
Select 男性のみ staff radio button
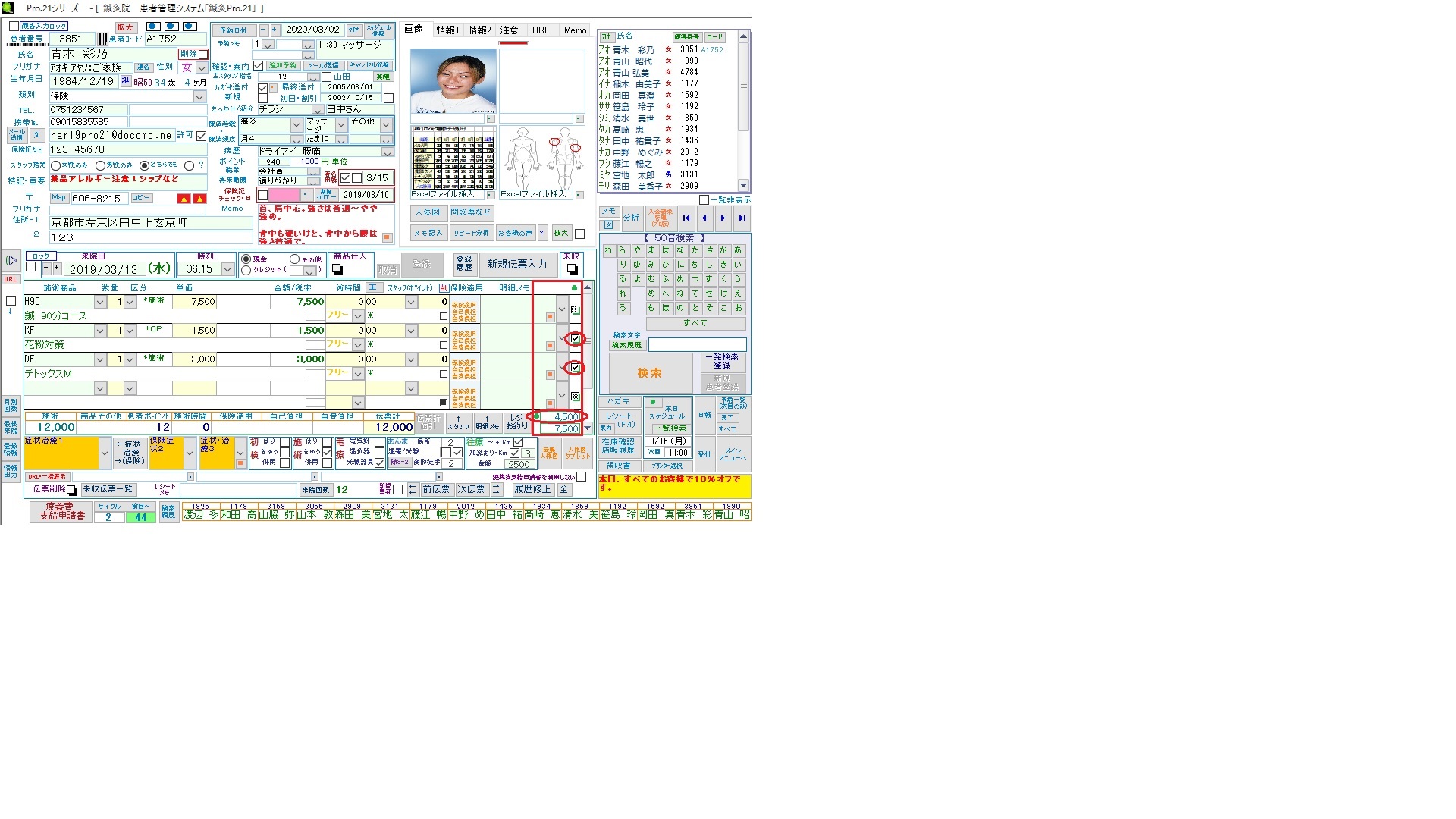(x=101, y=165)
